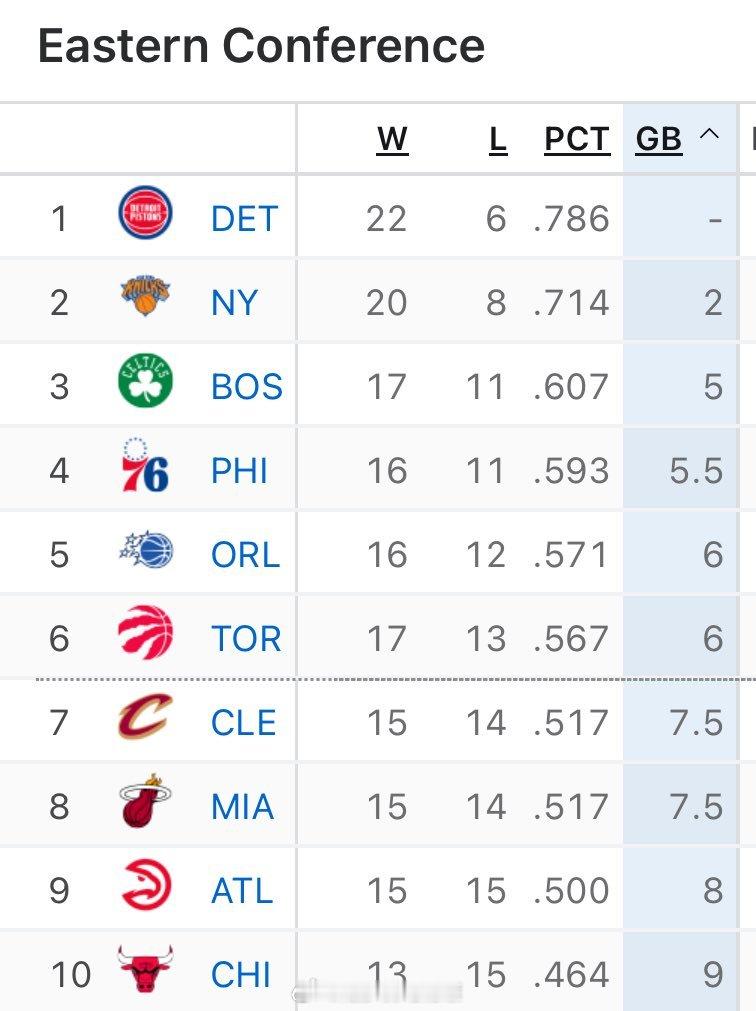This screenshot has height=1011, width=756.
Task: Click the Chicago Bulls logo
Action: pos(146,970)
